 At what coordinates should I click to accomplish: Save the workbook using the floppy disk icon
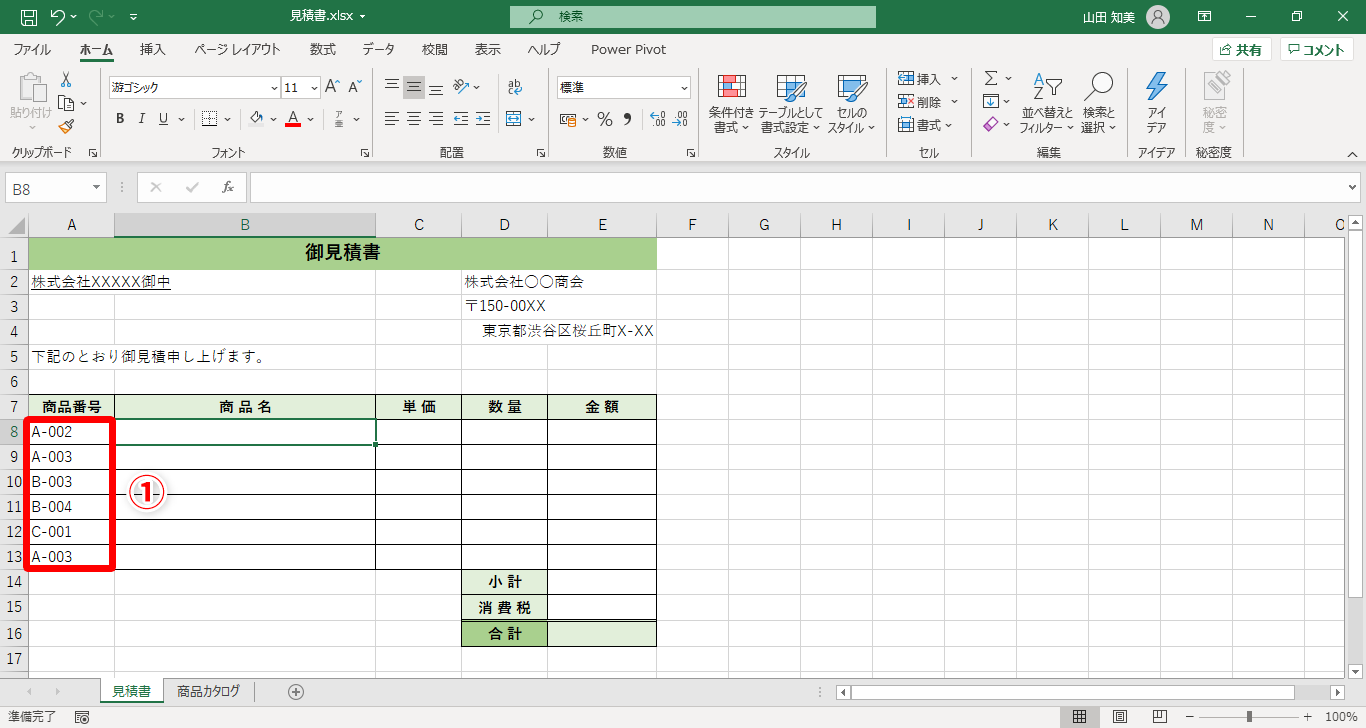tap(29, 17)
